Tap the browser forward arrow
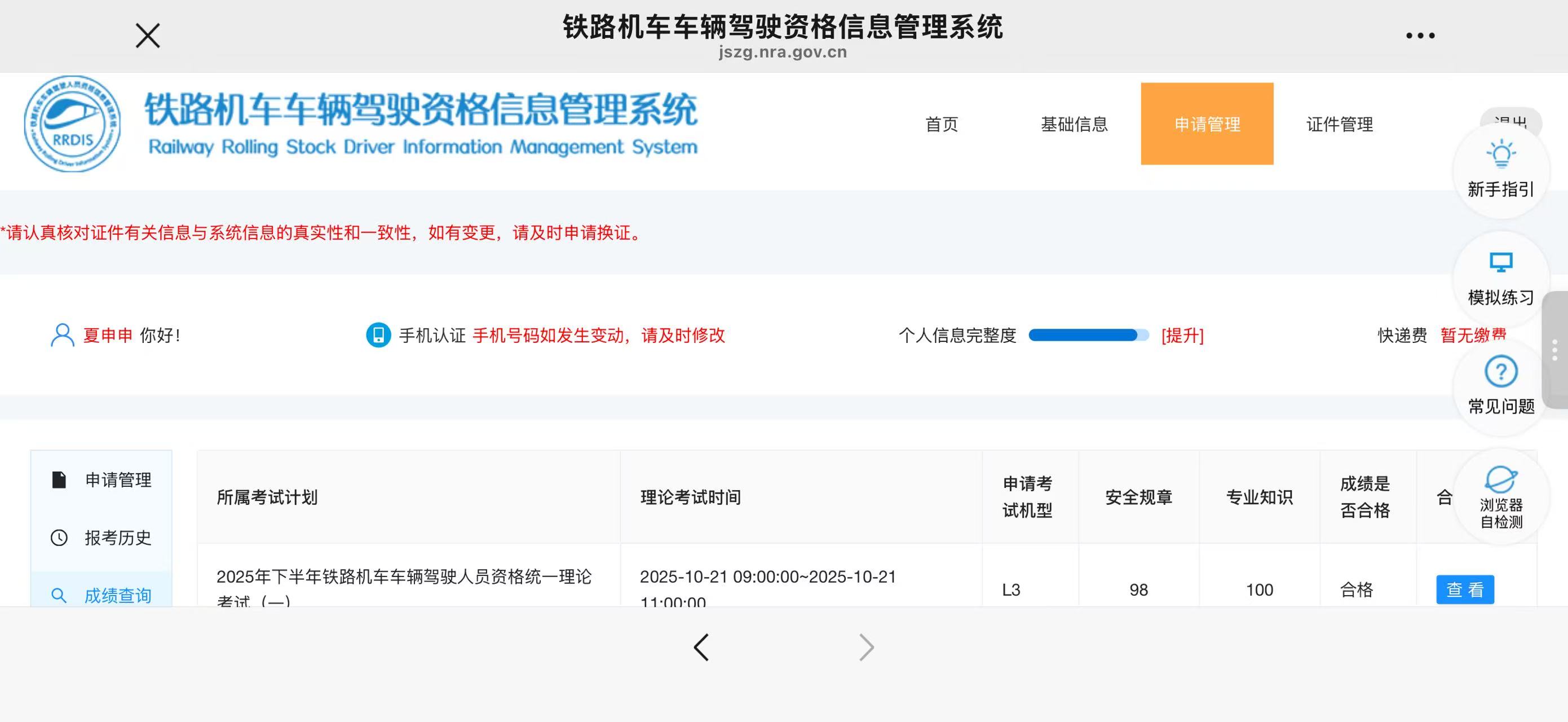Viewport: 1568px width, 722px height. tap(866, 647)
